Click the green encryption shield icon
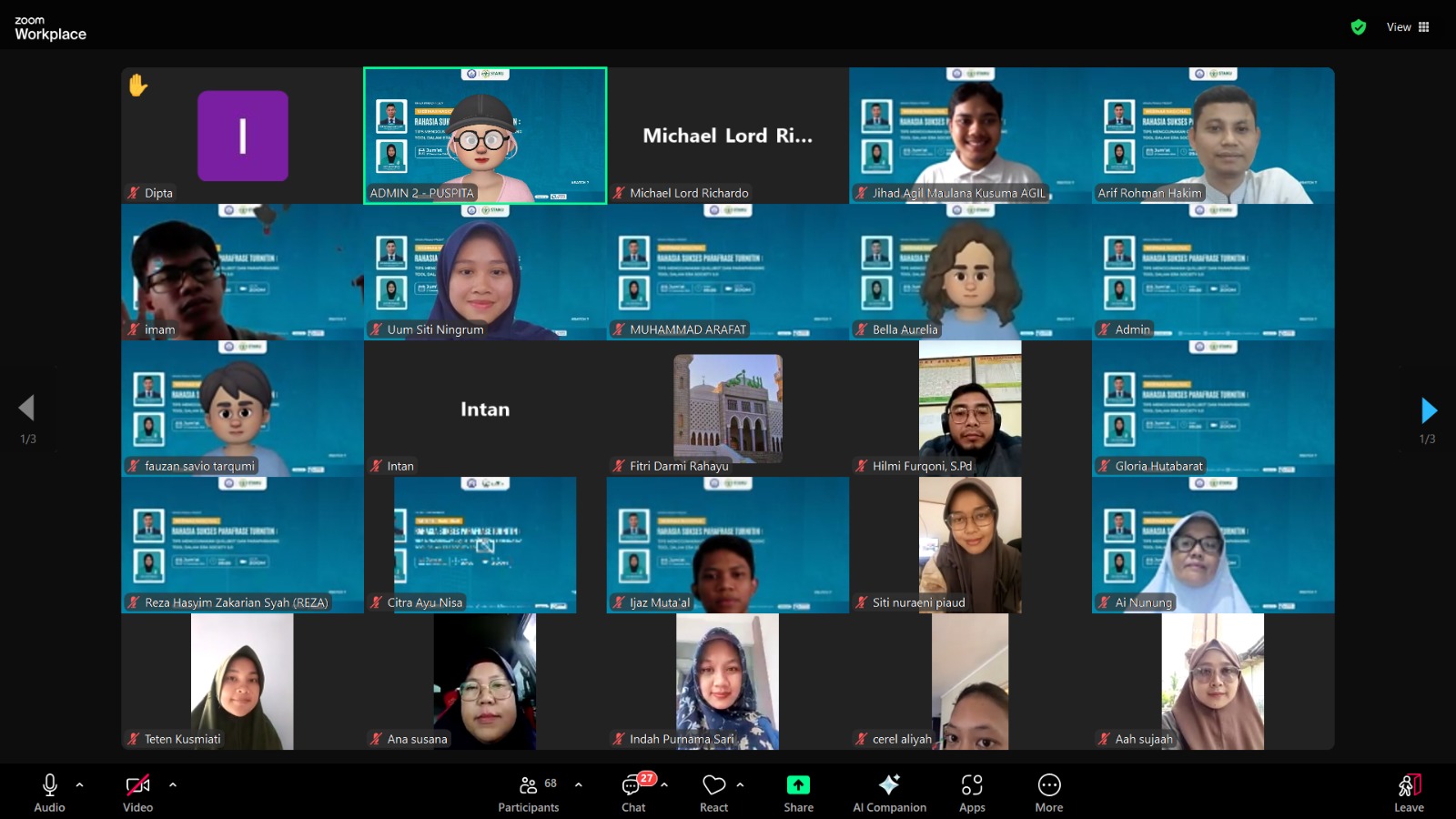Screen dimensions: 1456x819 (1359, 27)
